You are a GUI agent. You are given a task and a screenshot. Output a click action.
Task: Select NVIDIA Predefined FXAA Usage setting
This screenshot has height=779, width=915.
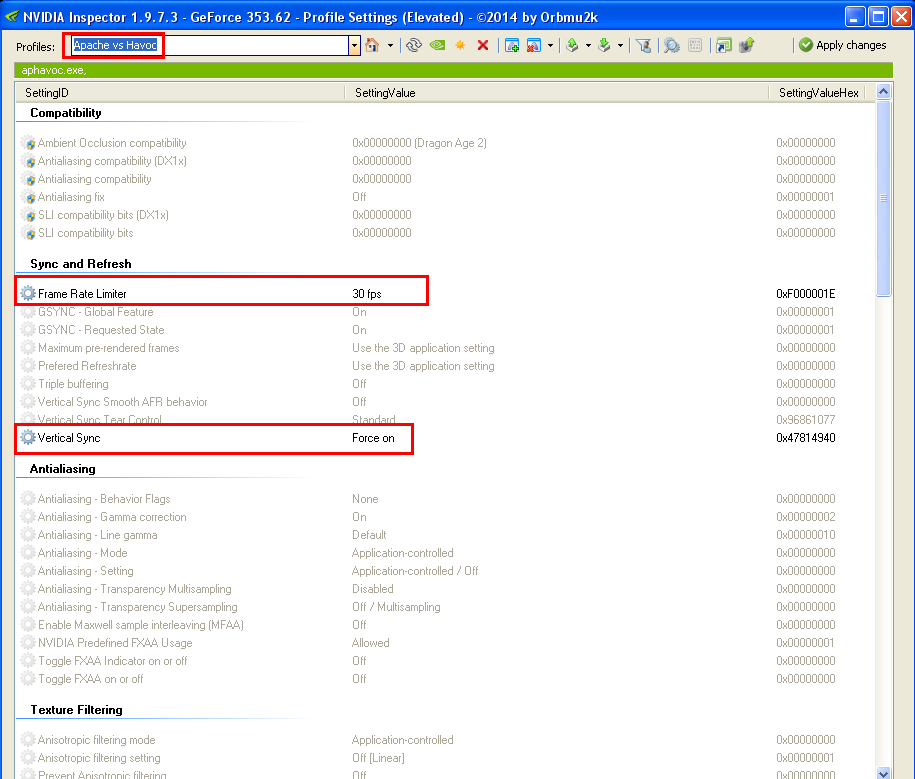coord(115,643)
